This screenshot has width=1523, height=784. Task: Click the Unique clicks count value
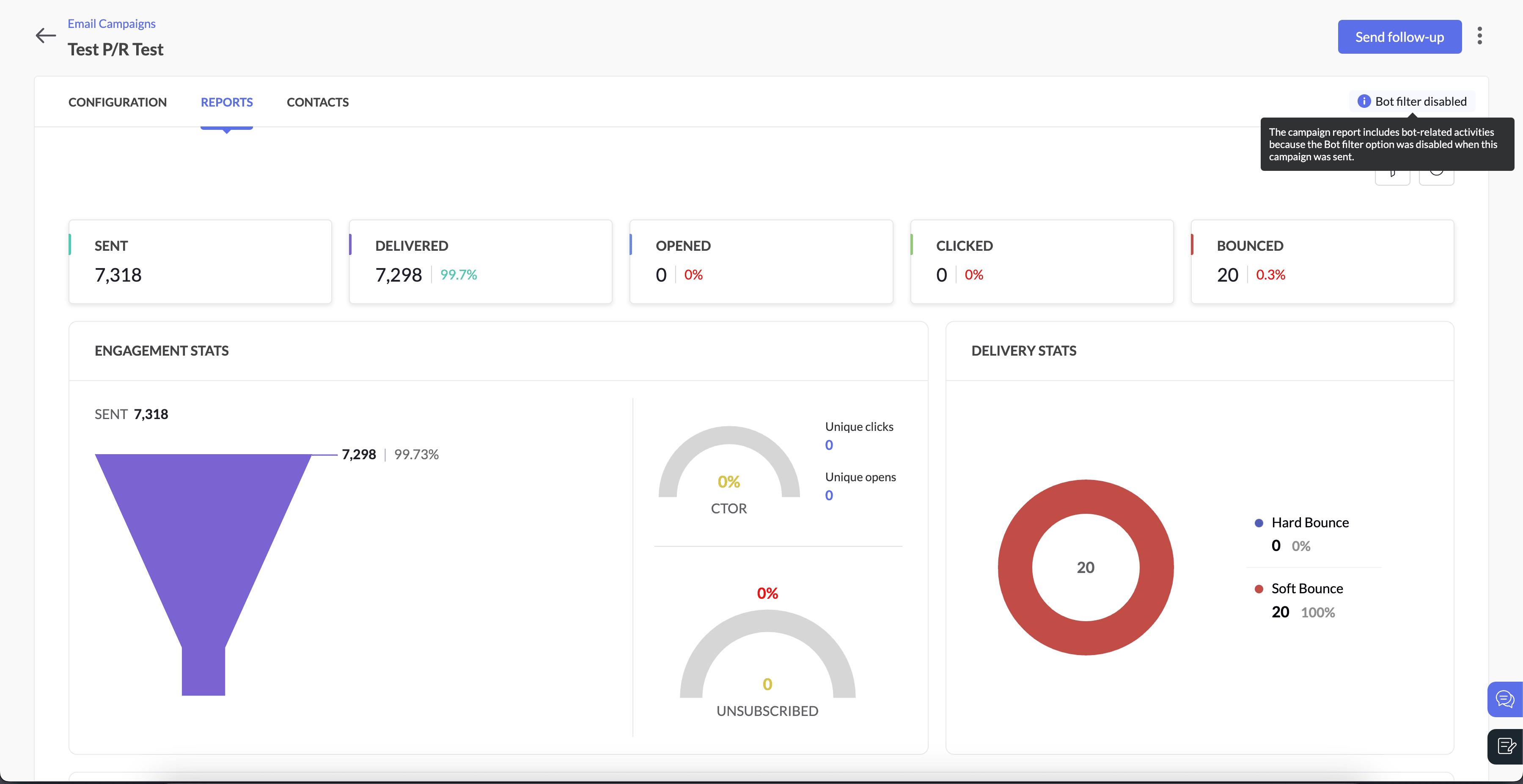pyautogui.click(x=829, y=445)
